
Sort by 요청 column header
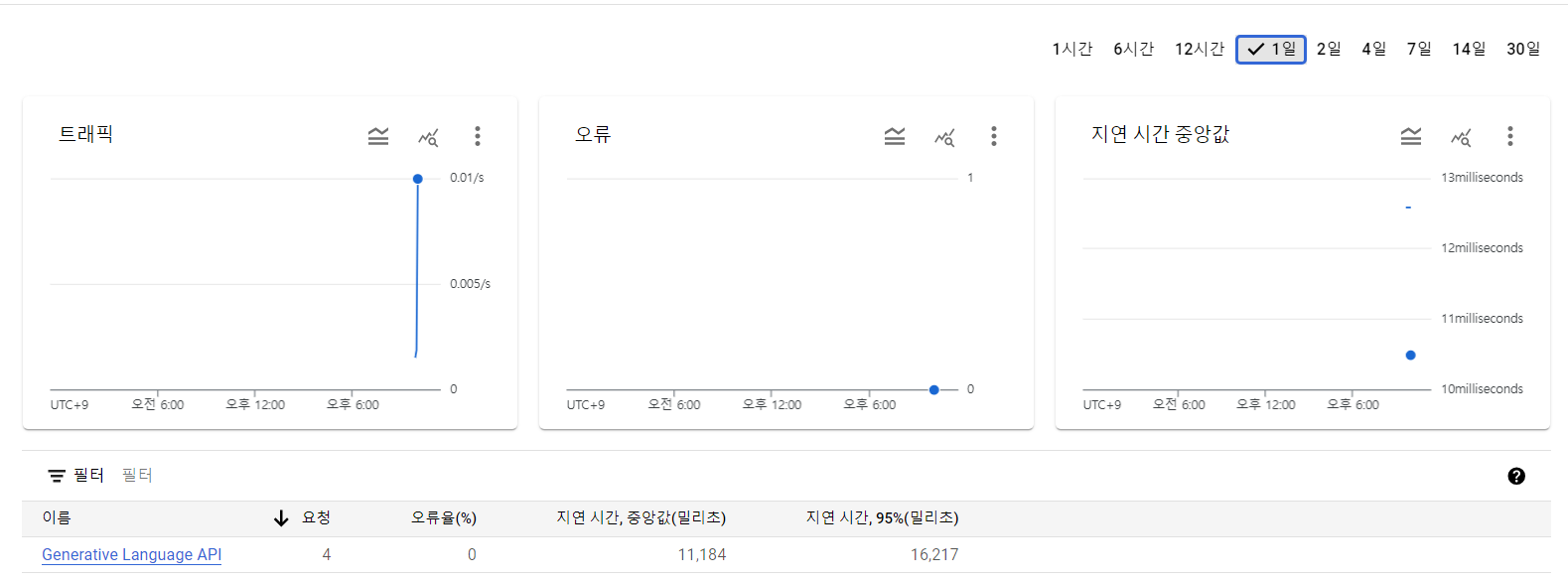tap(317, 518)
